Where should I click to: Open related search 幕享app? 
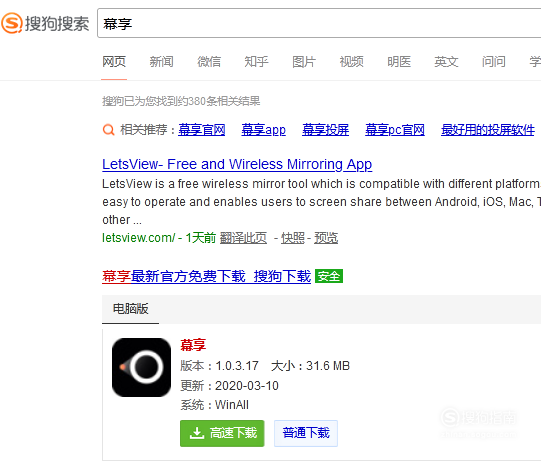tap(264, 130)
